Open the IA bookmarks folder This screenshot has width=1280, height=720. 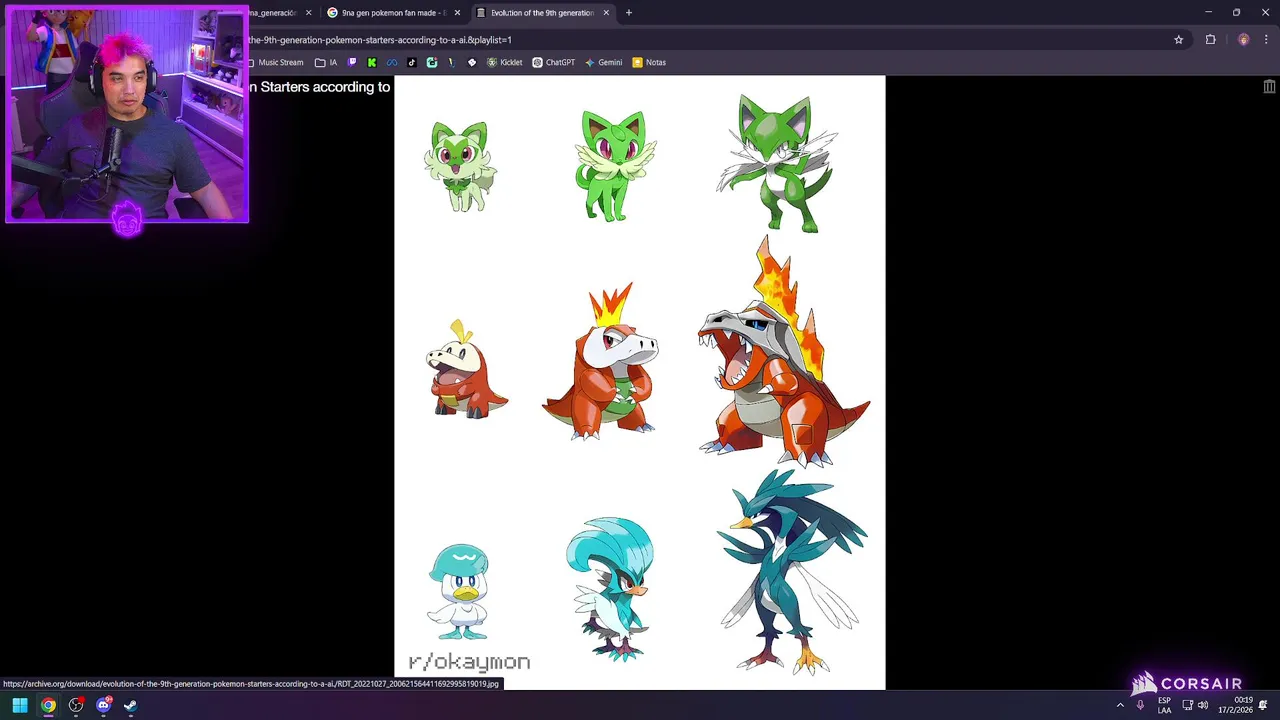[x=326, y=62]
